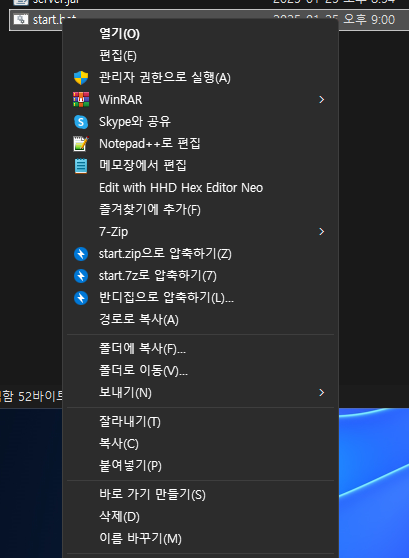Image resolution: width=409 pixels, height=558 pixels.
Task: Click the Notepad++ icon
Action: click(81, 144)
